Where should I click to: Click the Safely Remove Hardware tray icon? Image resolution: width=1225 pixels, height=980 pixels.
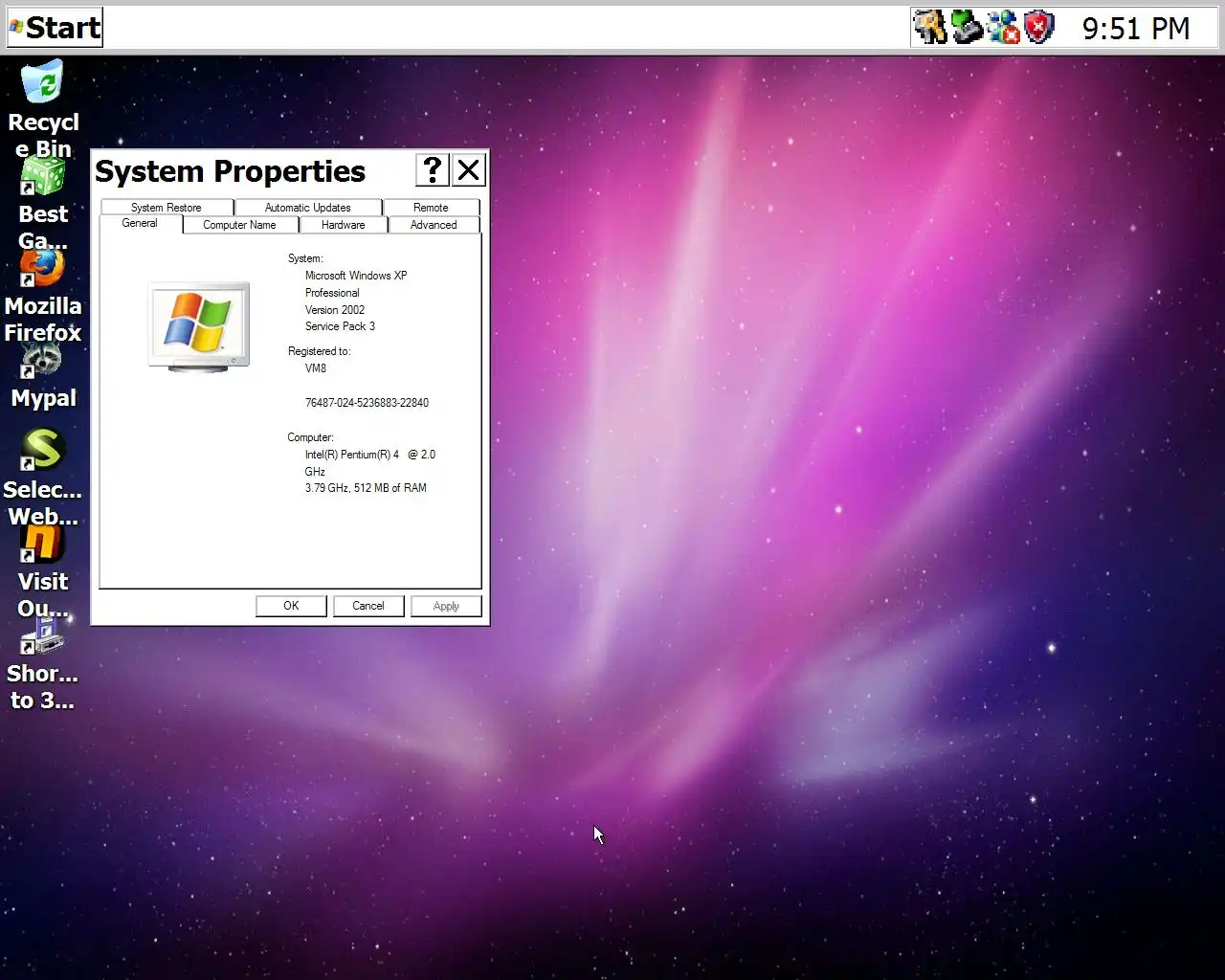click(967, 28)
